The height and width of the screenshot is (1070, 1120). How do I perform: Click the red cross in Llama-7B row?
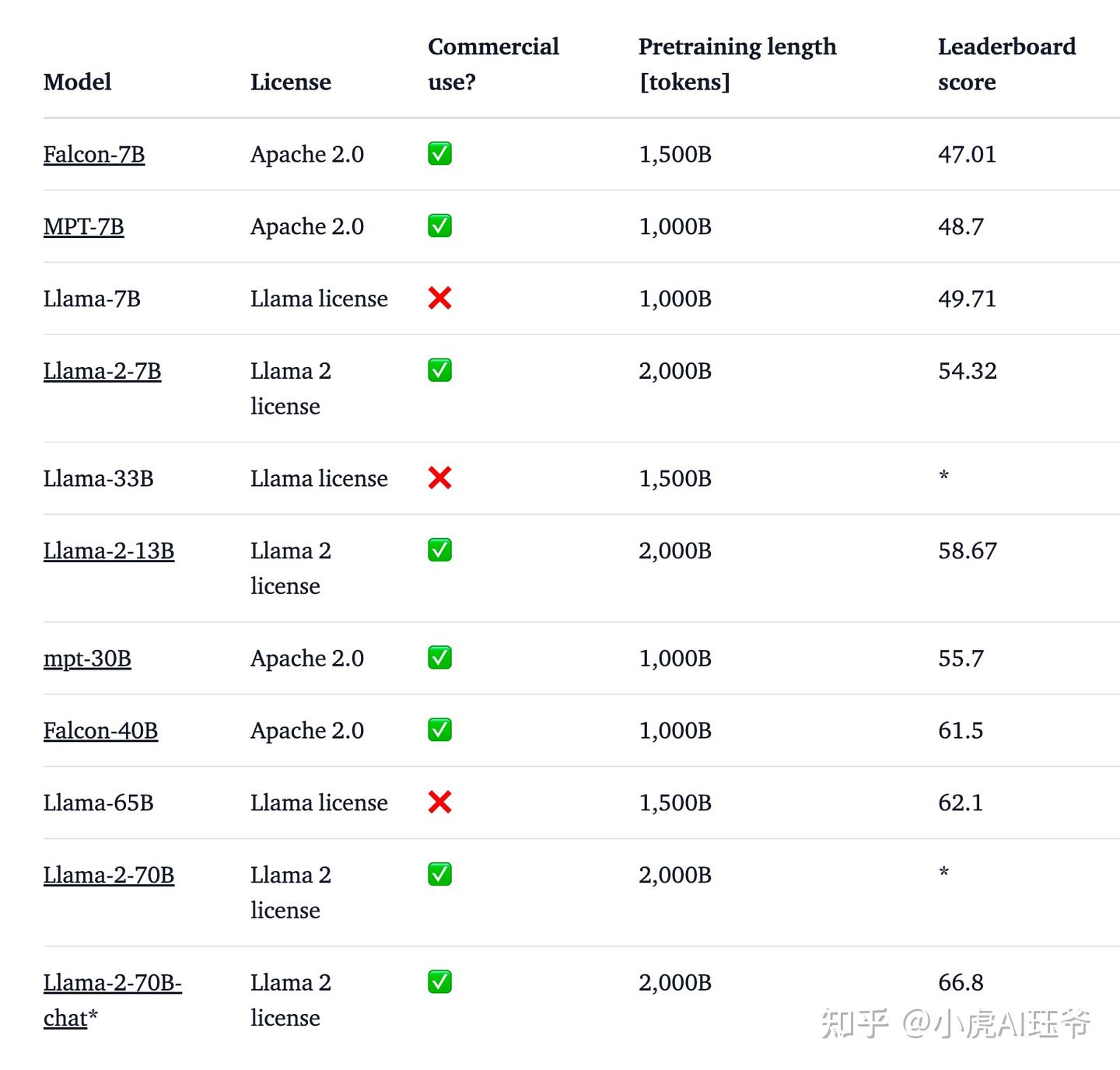[x=439, y=298]
